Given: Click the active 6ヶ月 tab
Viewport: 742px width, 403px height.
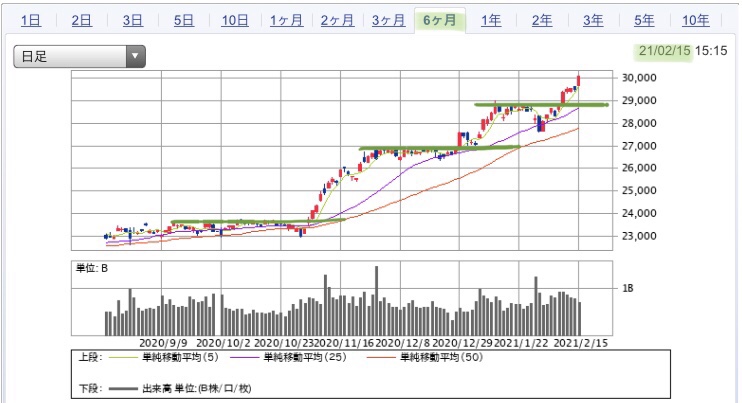Looking at the screenshot, I should (440, 20).
